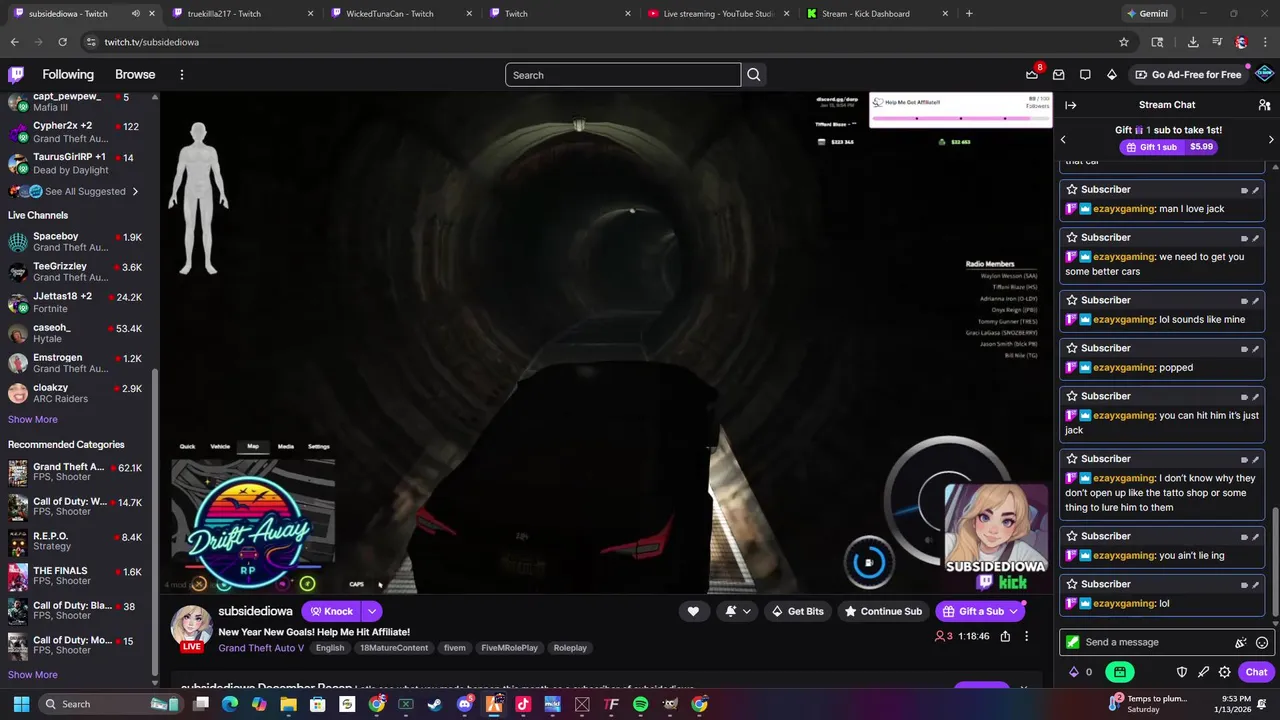Open the Knock button dropdown arrow
The width and height of the screenshot is (1280, 720).
[x=372, y=611]
